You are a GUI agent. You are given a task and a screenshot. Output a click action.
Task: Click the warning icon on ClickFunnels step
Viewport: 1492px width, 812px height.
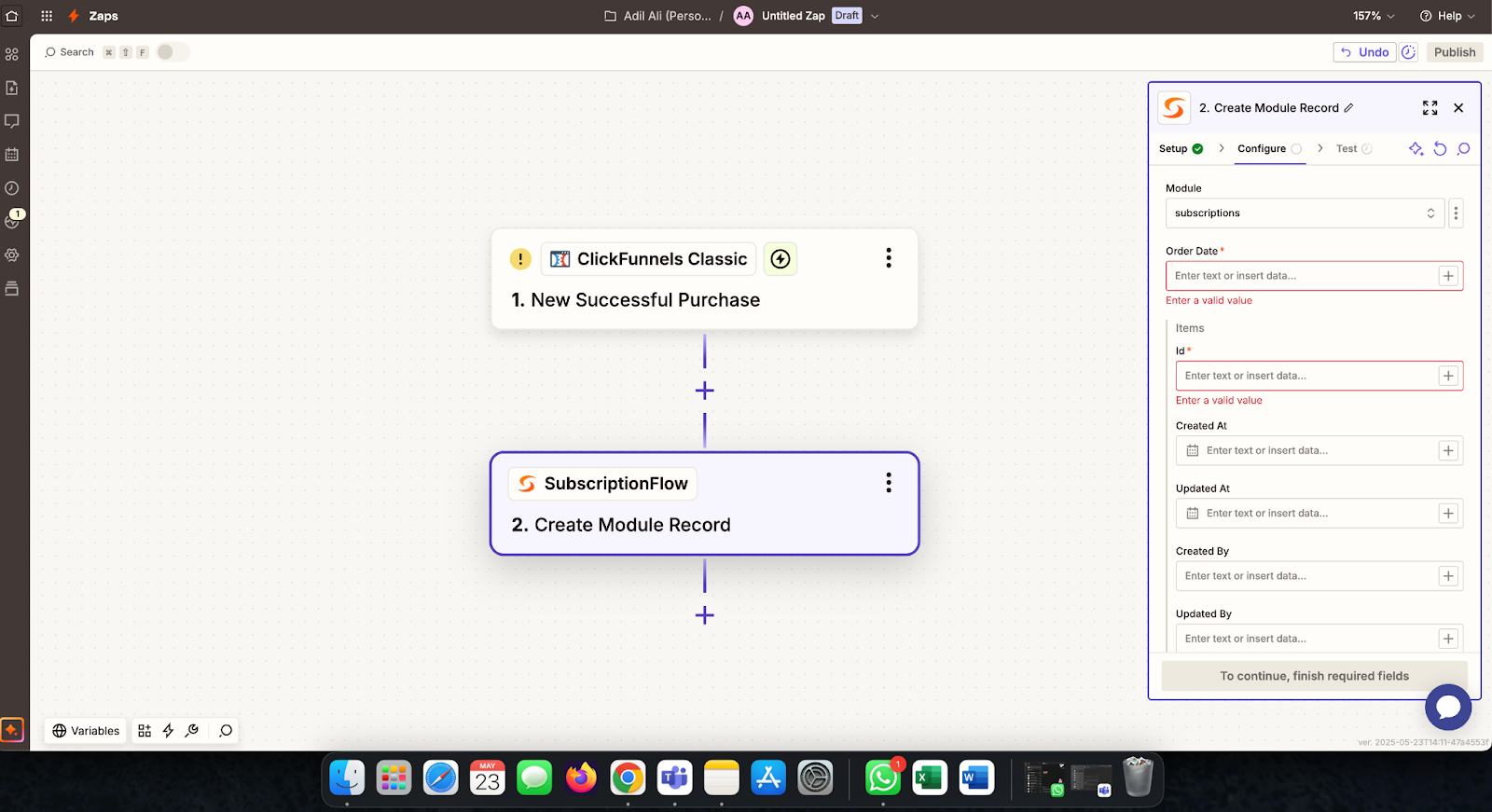(520, 259)
